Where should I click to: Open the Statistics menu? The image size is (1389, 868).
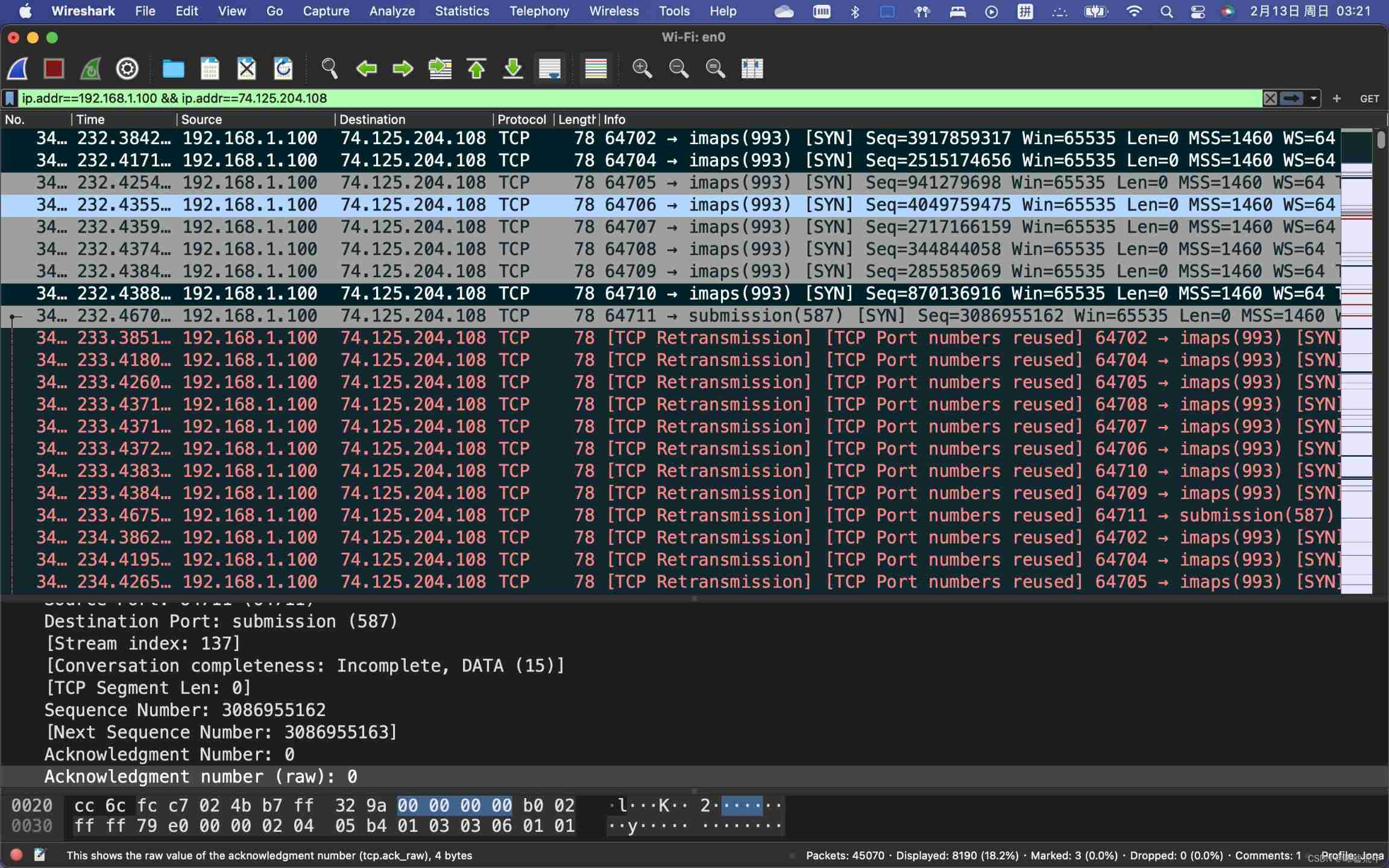pyautogui.click(x=462, y=11)
